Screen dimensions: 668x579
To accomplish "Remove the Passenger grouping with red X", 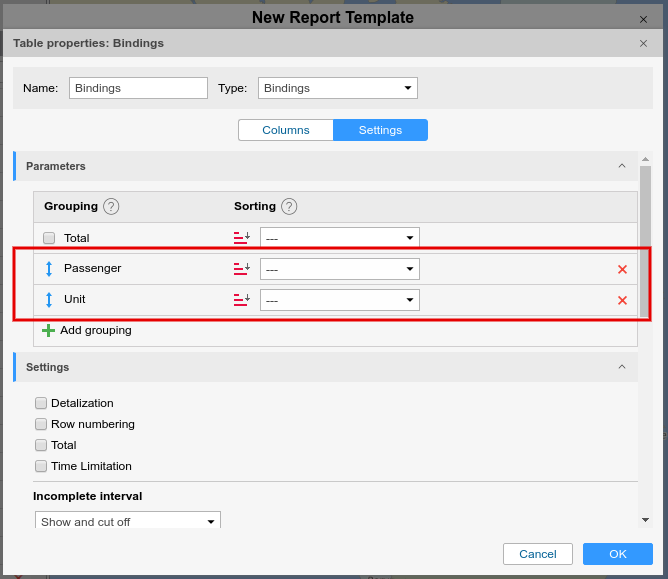I will point(622,269).
